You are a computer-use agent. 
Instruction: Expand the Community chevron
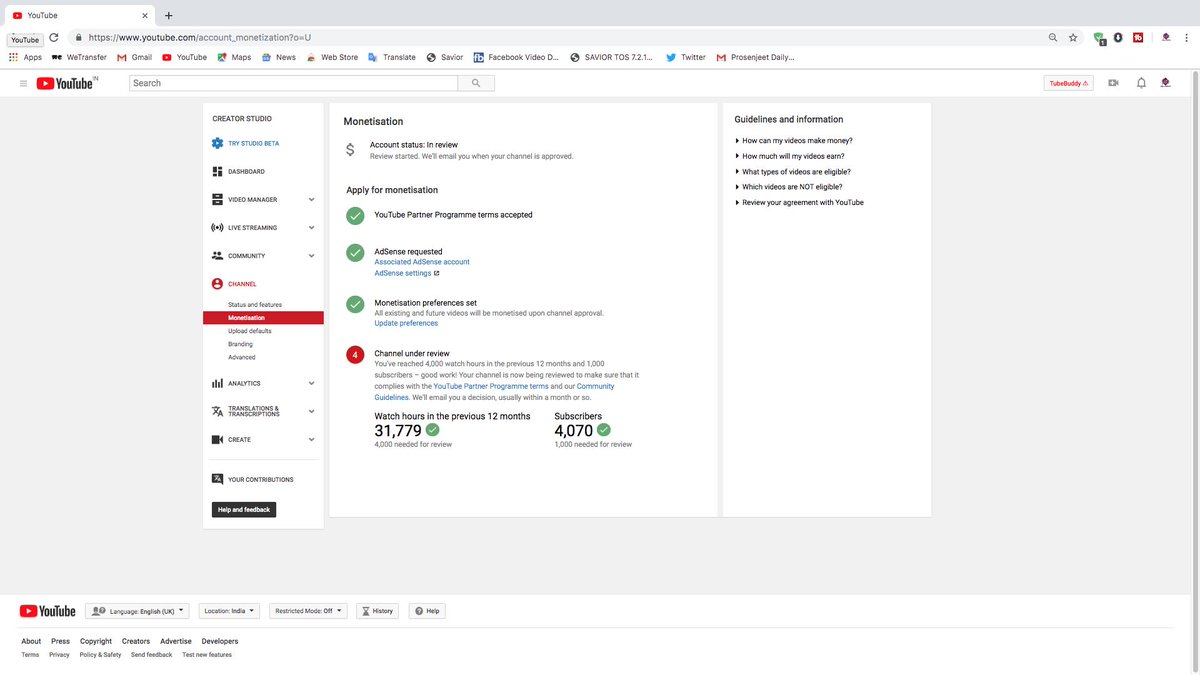311,256
